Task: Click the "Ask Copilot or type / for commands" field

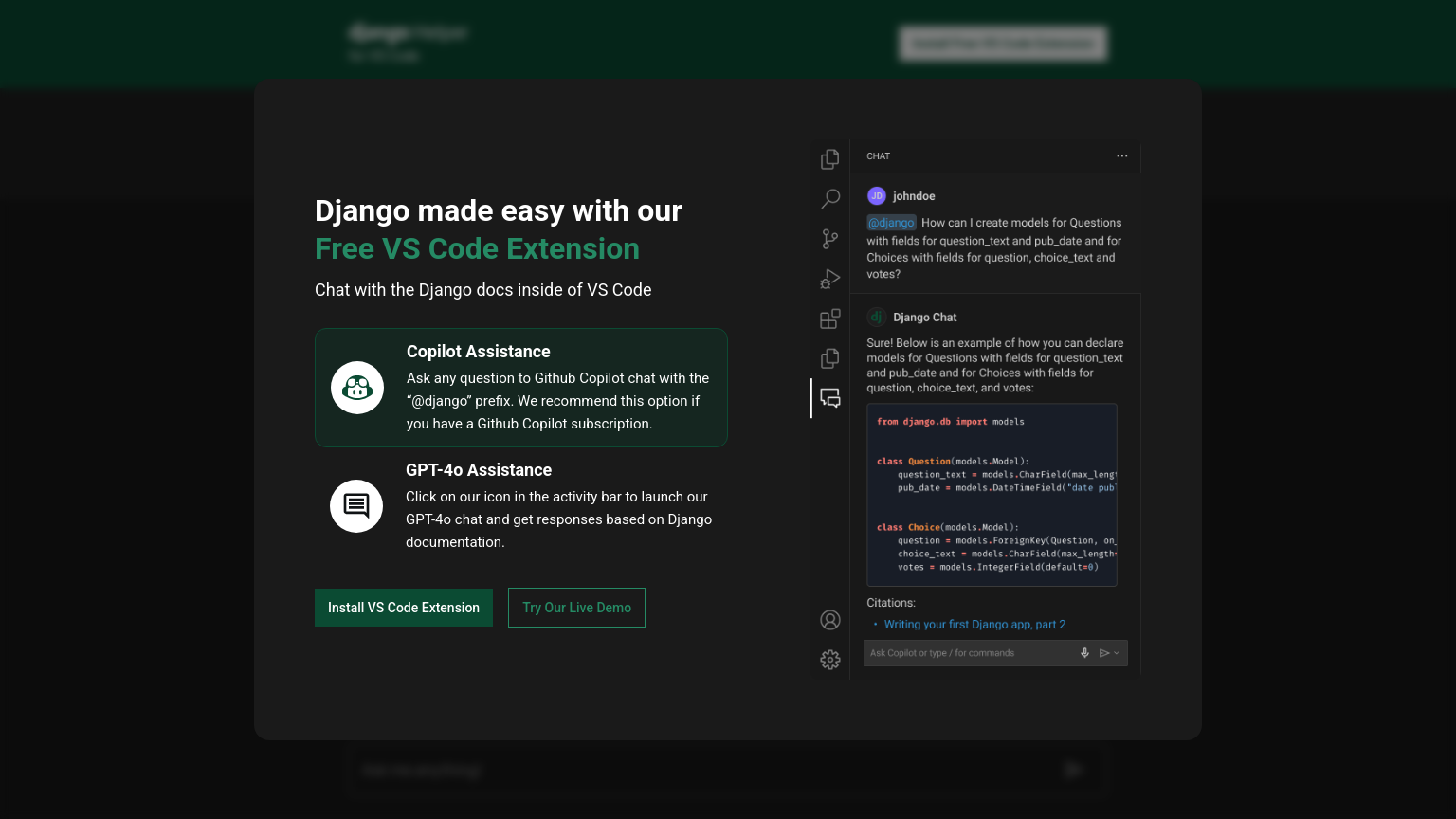Action: coord(967,653)
